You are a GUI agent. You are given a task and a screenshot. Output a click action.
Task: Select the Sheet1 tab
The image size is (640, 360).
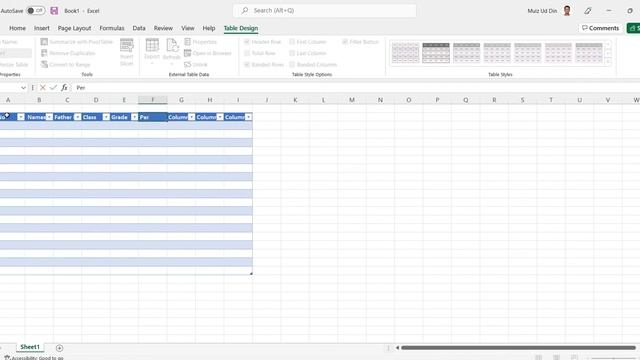30,347
